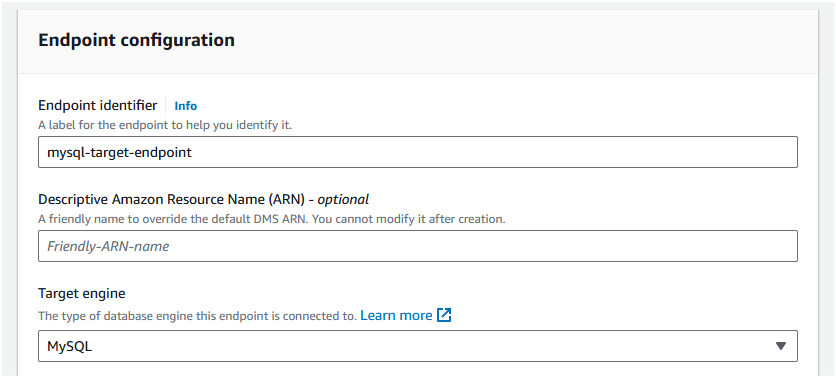Click the Endpoint identifier input field
Viewport: 836px width, 377px height.
coord(417,152)
